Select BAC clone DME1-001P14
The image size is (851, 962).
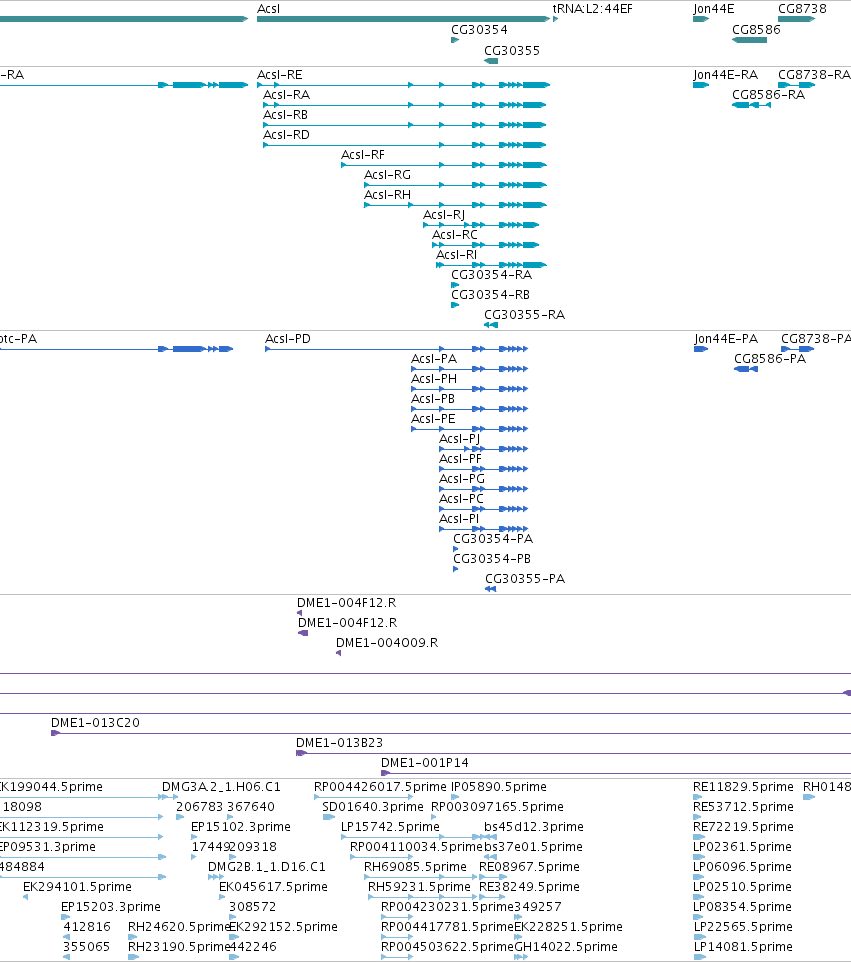point(425,763)
